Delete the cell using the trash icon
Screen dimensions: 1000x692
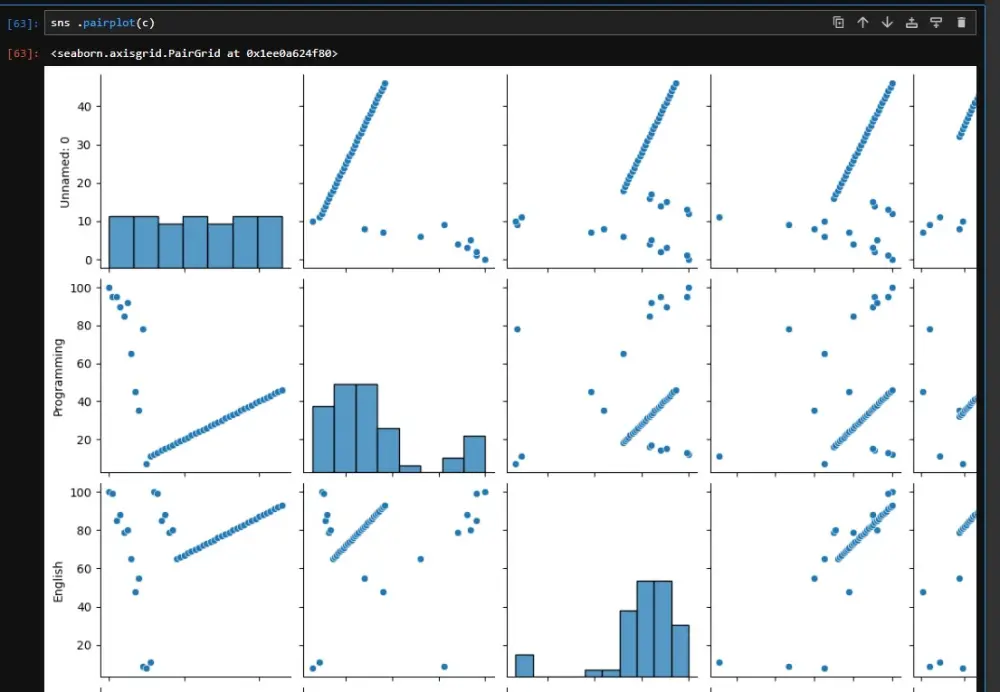click(x=961, y=22)
